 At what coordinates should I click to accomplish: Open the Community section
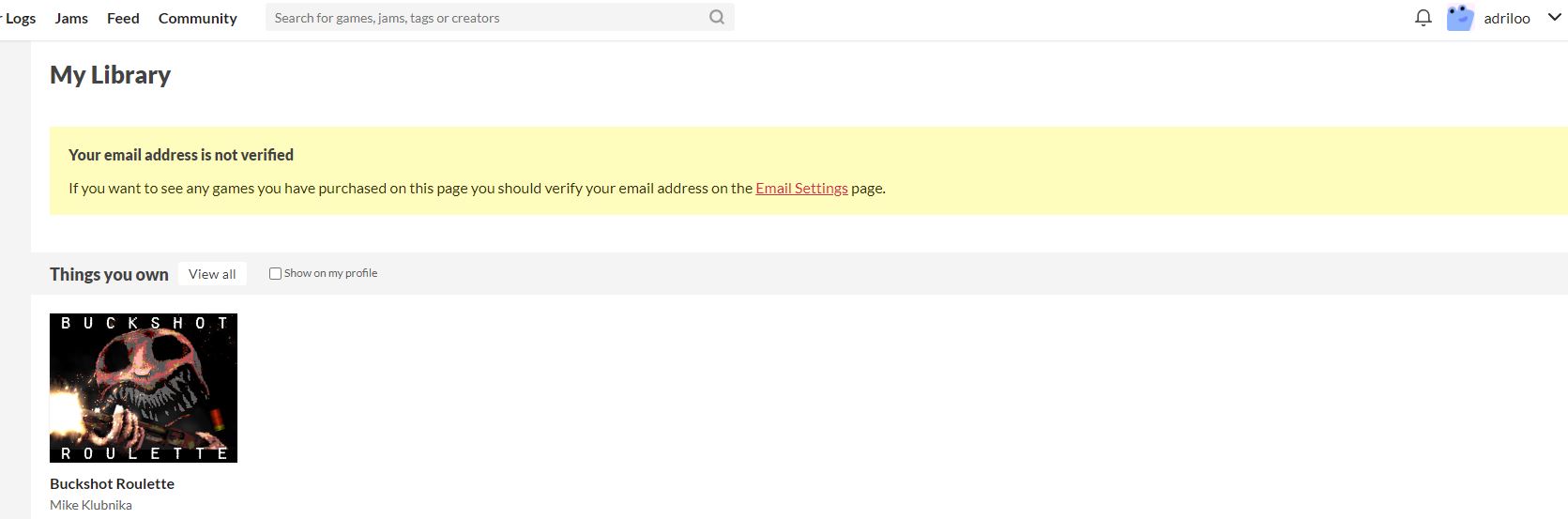tap(198, 18)
